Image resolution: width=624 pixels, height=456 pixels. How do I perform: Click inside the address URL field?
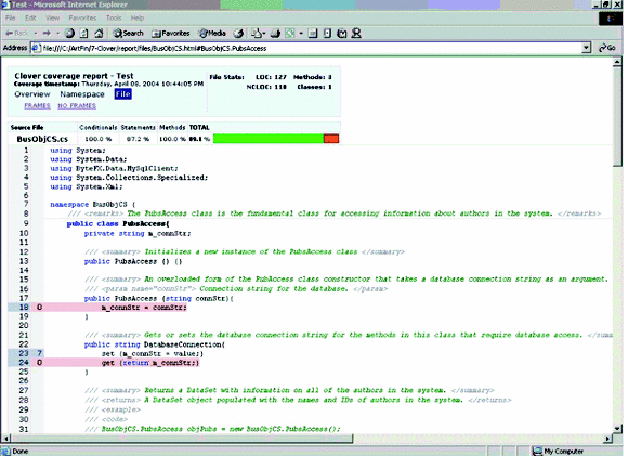coord(300,47)
